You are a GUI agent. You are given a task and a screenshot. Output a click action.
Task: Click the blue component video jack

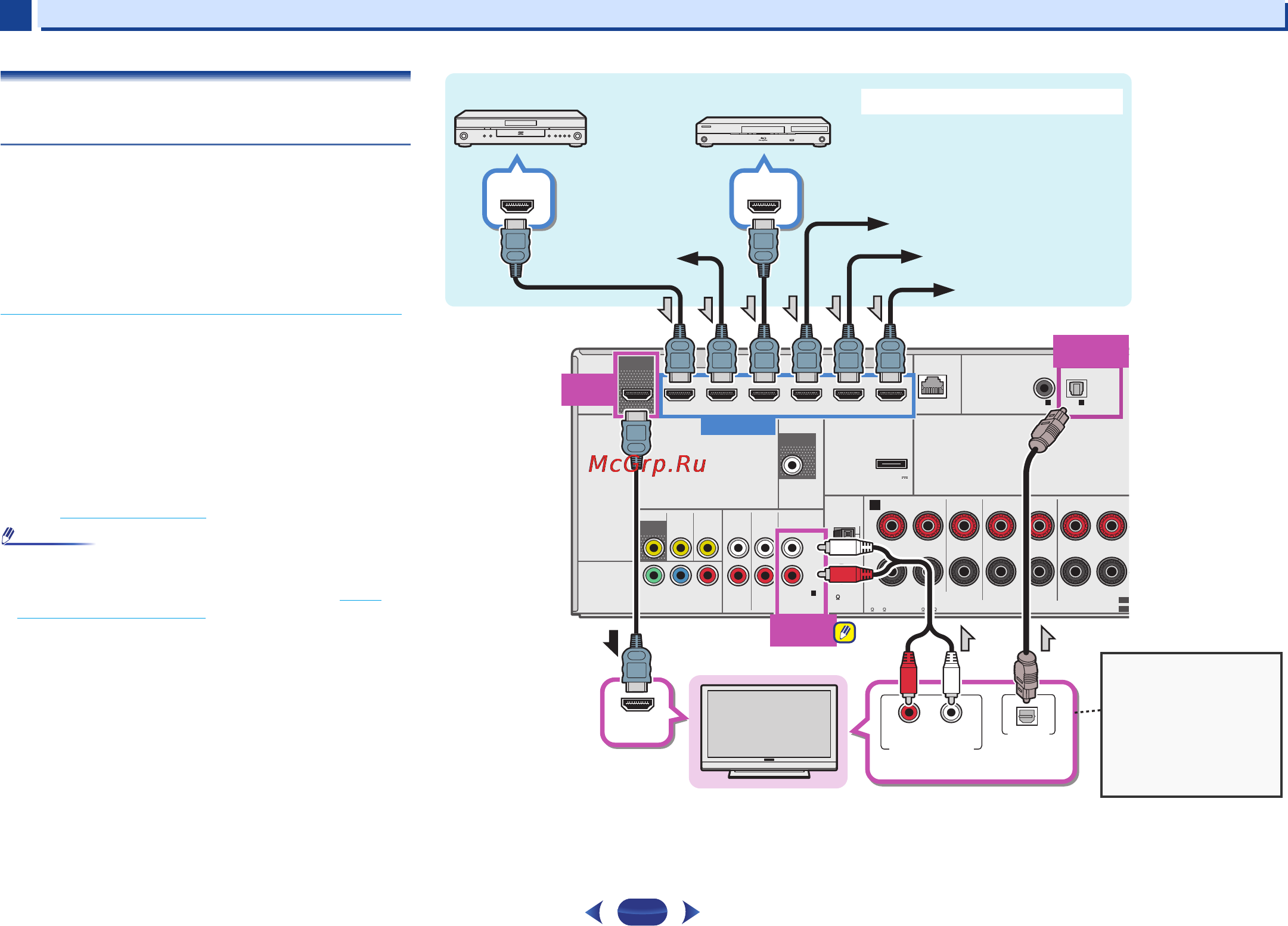[681, 576]
